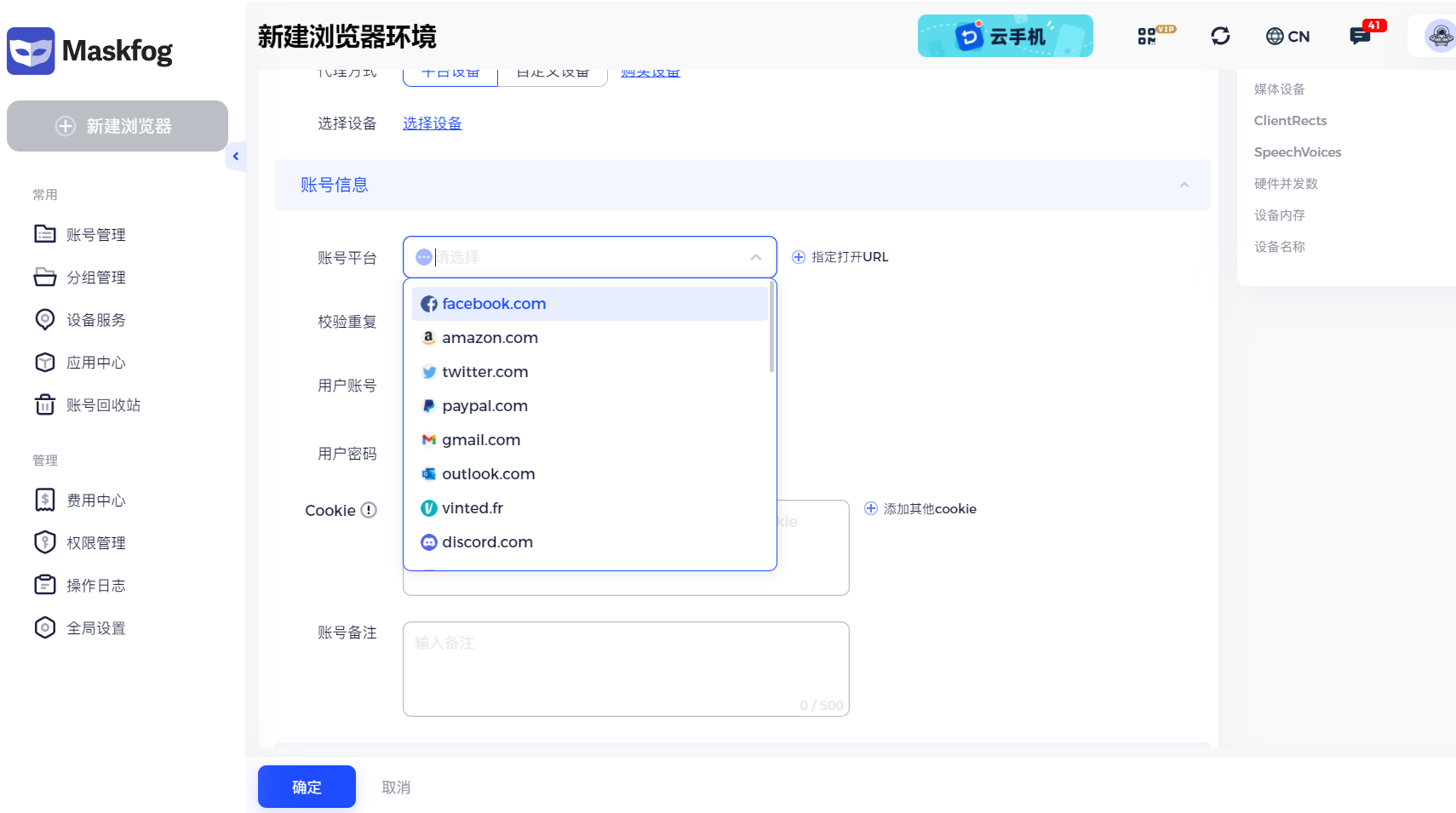Open messages with the 41 badge
This screenshot has width=1456, height=813.
point(1367,33)
